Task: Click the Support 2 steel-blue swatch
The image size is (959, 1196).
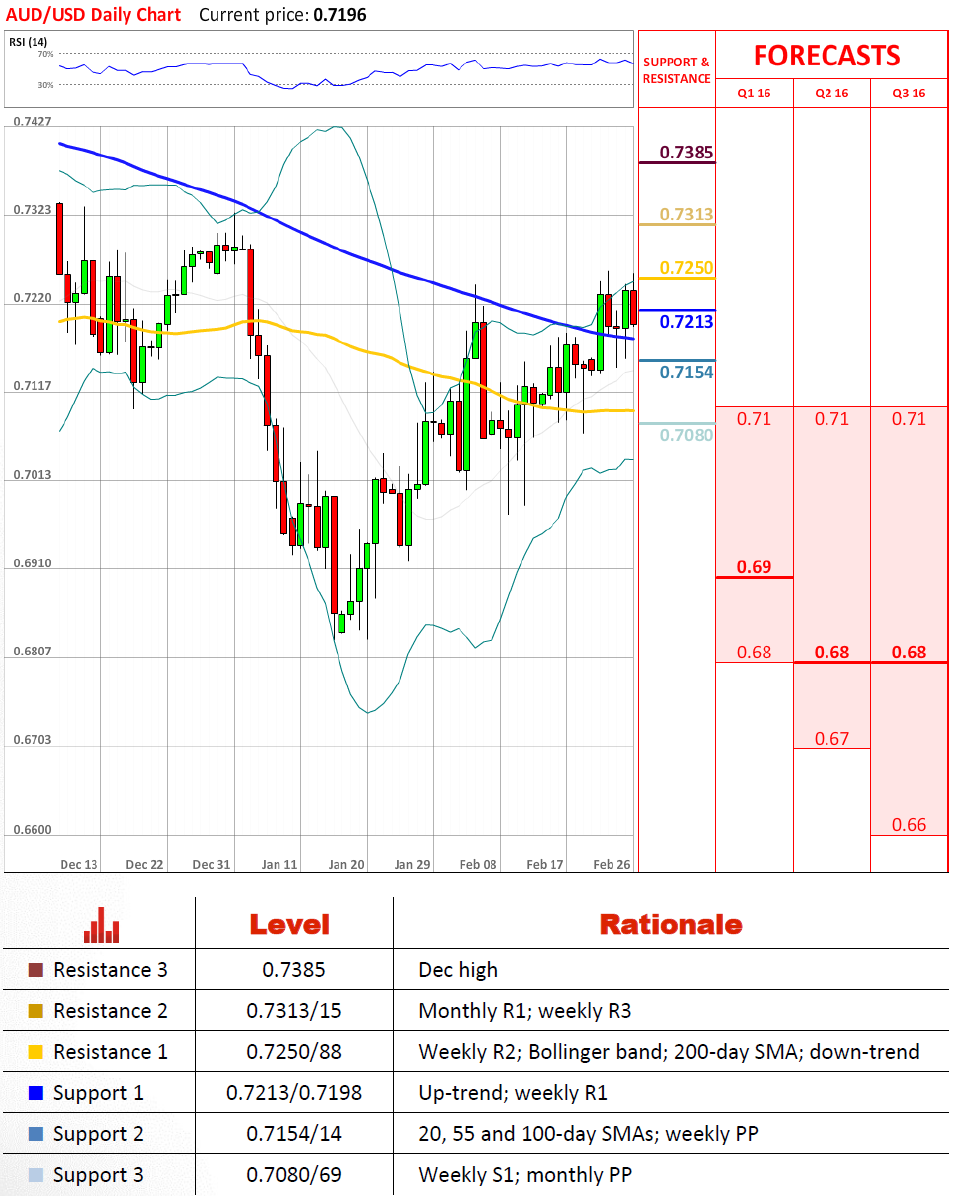Action: click(35, 1134)
